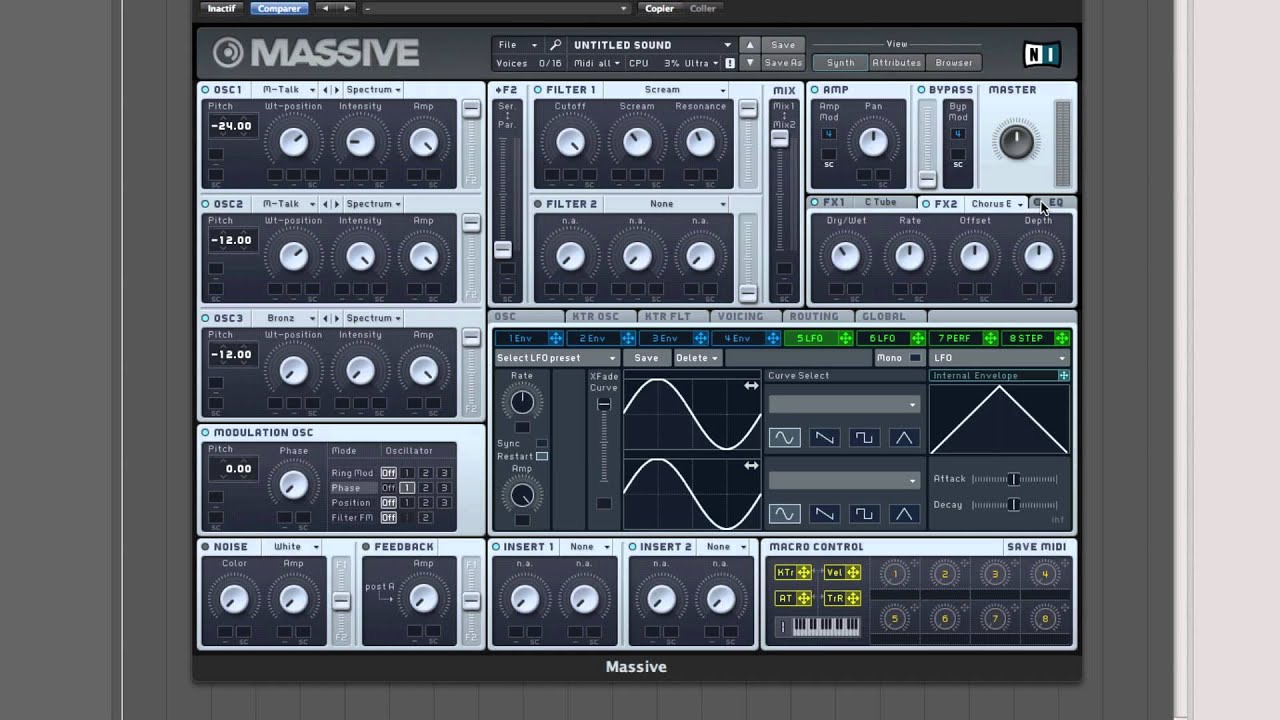Click the Vel macro drag handle
This screenshot has width=1280, height=720.
853,573
